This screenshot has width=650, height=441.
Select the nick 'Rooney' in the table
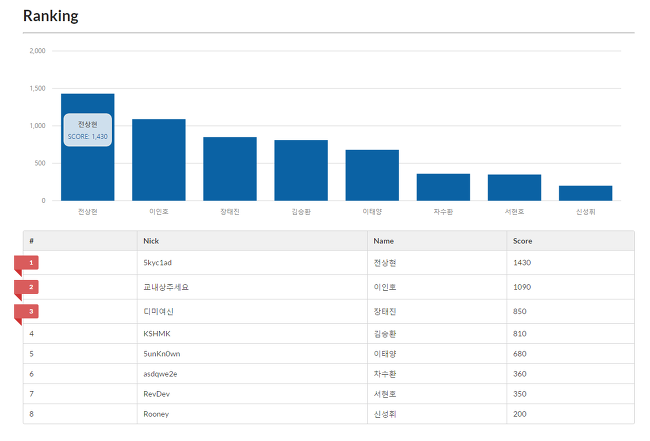[156, 414]
